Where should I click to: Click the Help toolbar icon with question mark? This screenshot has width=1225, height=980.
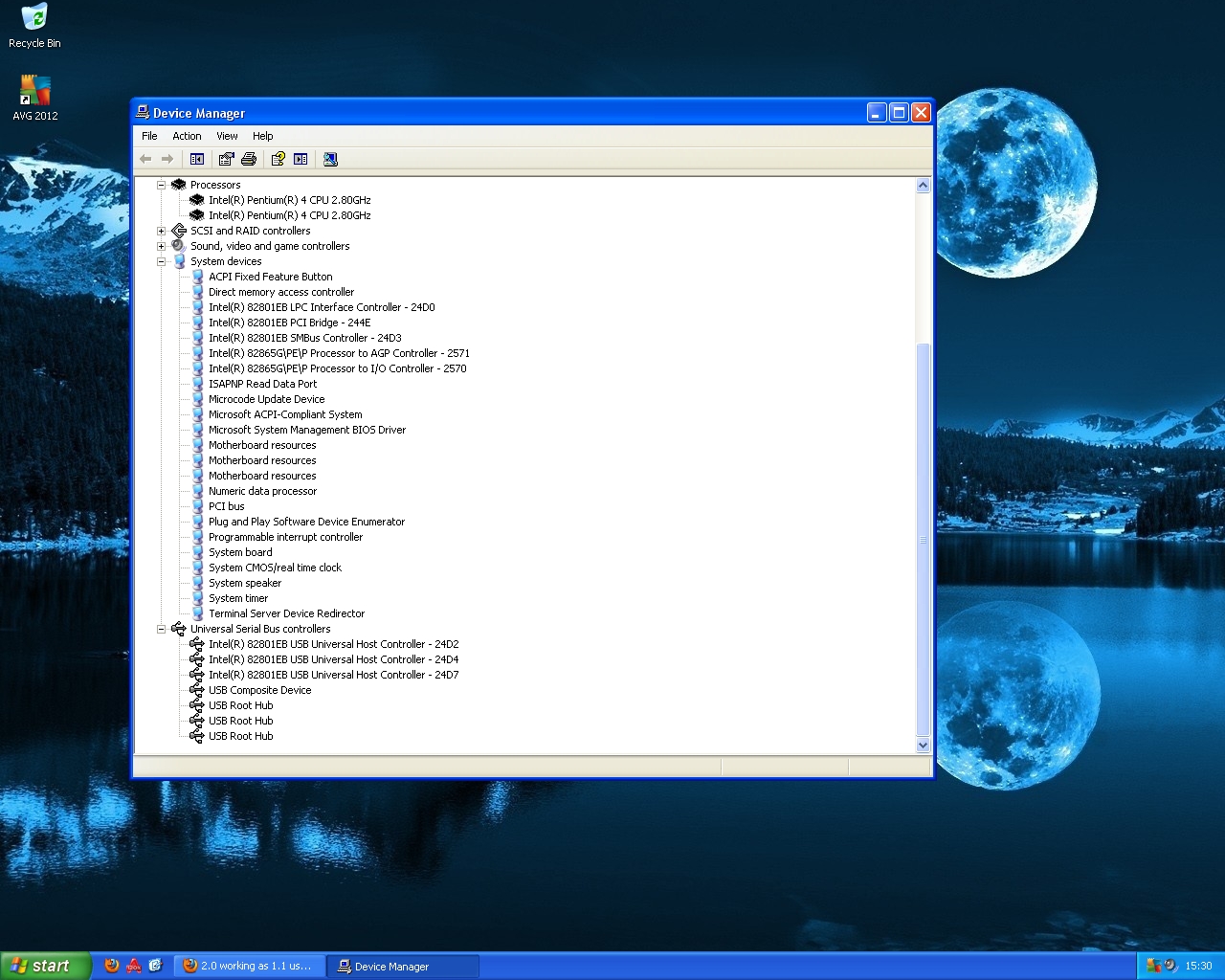pyautogui.click(x=278, y=159)
